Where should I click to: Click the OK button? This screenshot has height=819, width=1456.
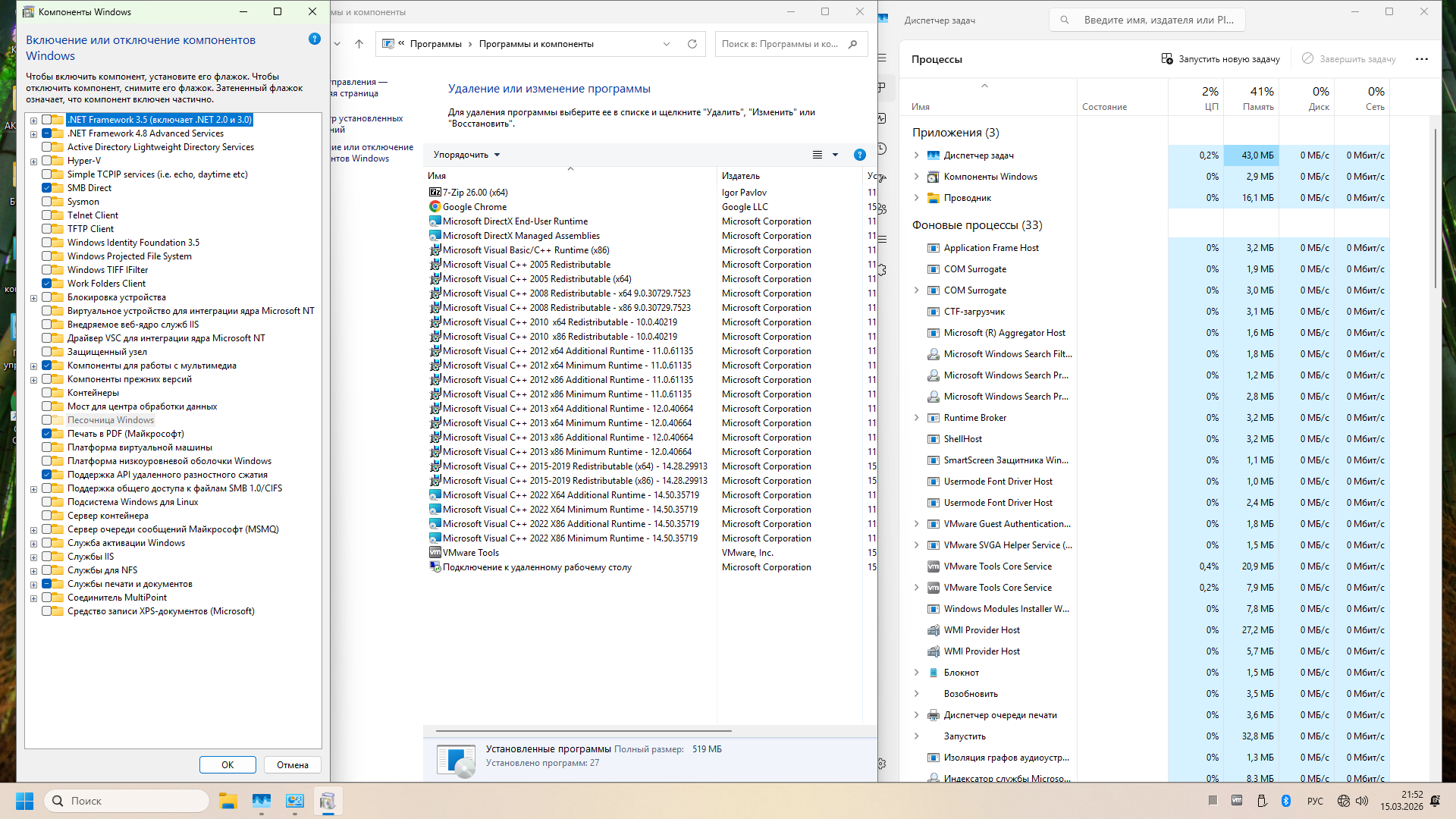(227, 764)
